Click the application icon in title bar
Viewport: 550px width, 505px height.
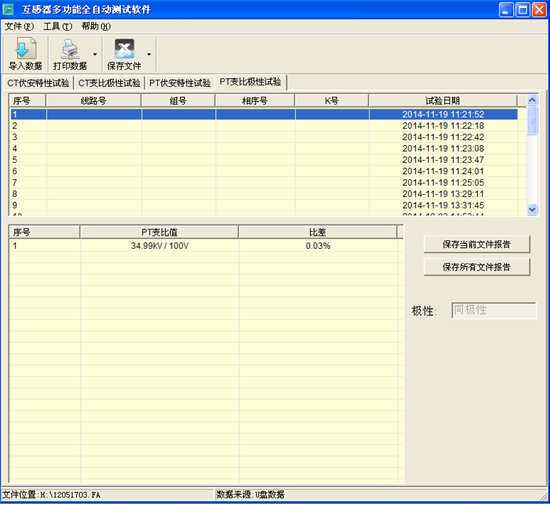click(7, 9)
